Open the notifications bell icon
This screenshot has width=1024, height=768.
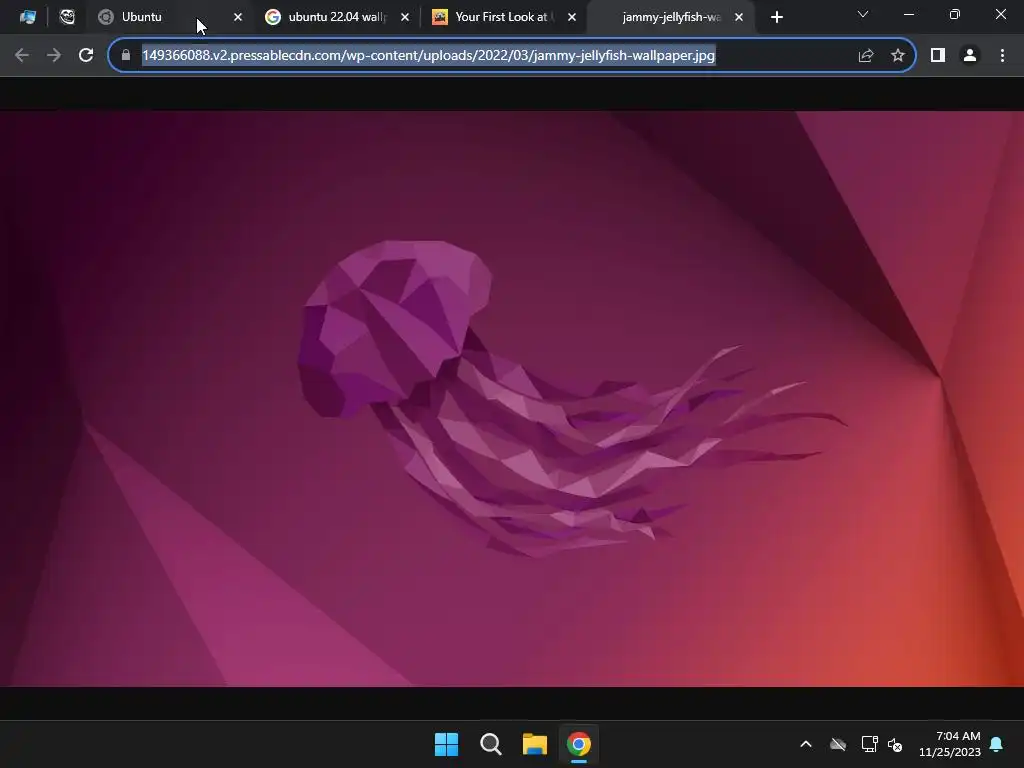coord(997,744)
